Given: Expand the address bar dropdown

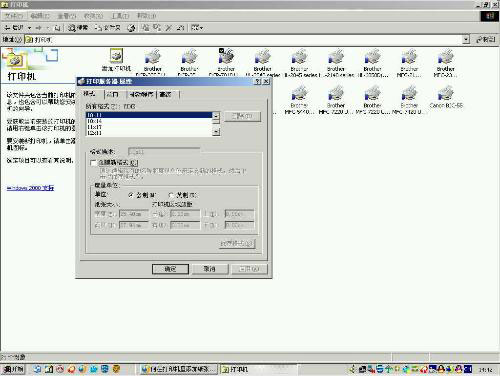Looking at the screenshot, I should coord(466,40).
